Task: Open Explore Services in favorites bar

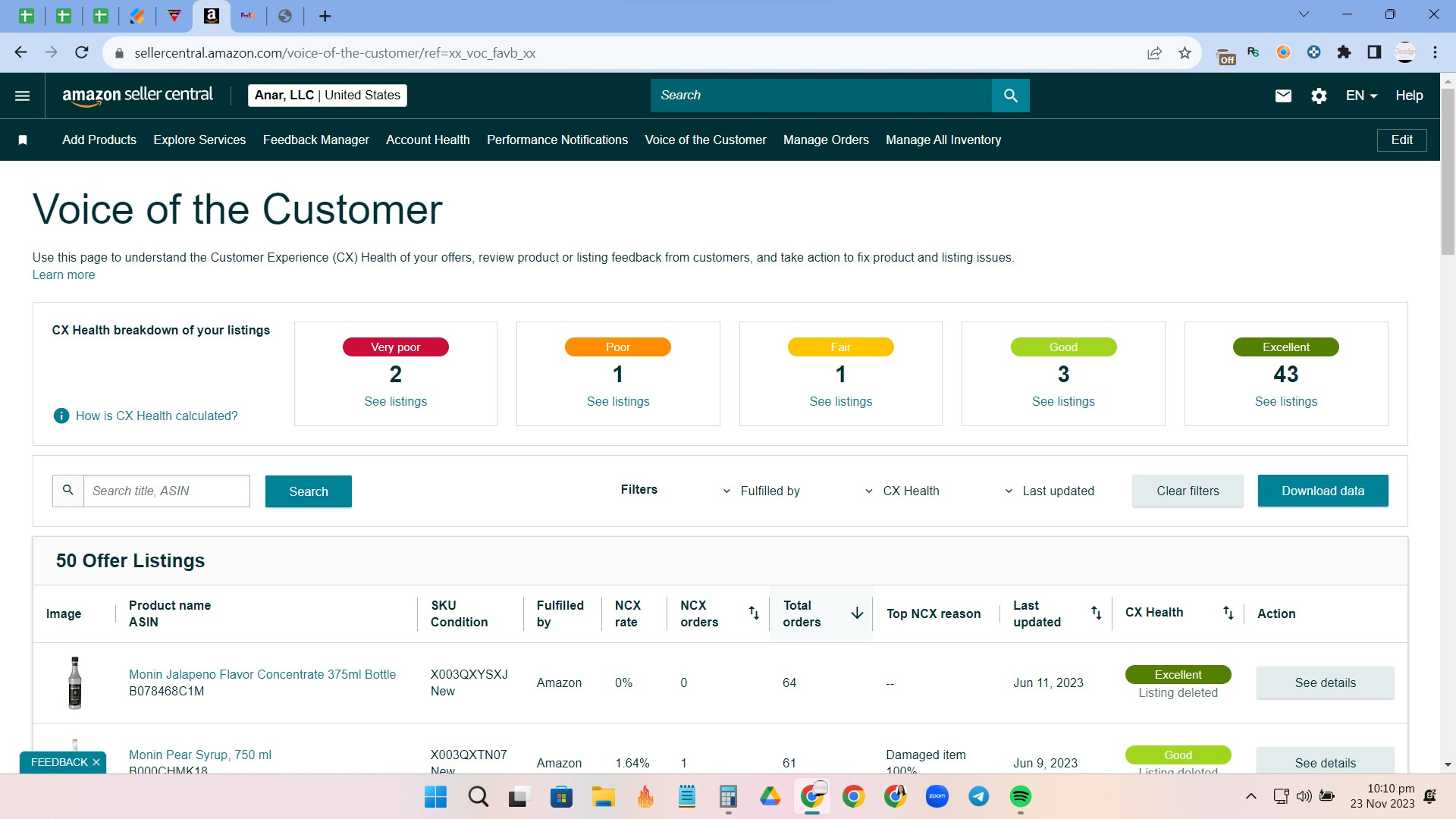Action: (199, 140)
